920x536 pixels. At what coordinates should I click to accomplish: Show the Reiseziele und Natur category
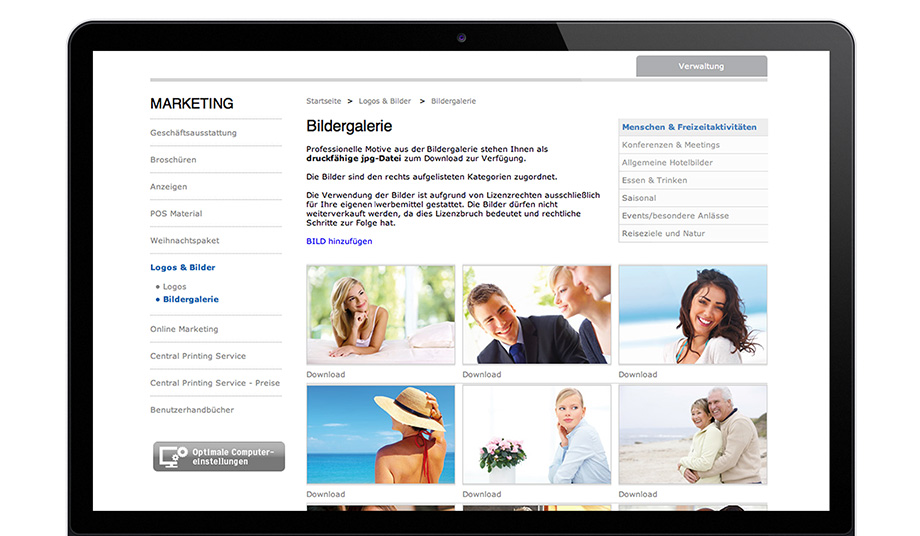[x=663, y=234]
